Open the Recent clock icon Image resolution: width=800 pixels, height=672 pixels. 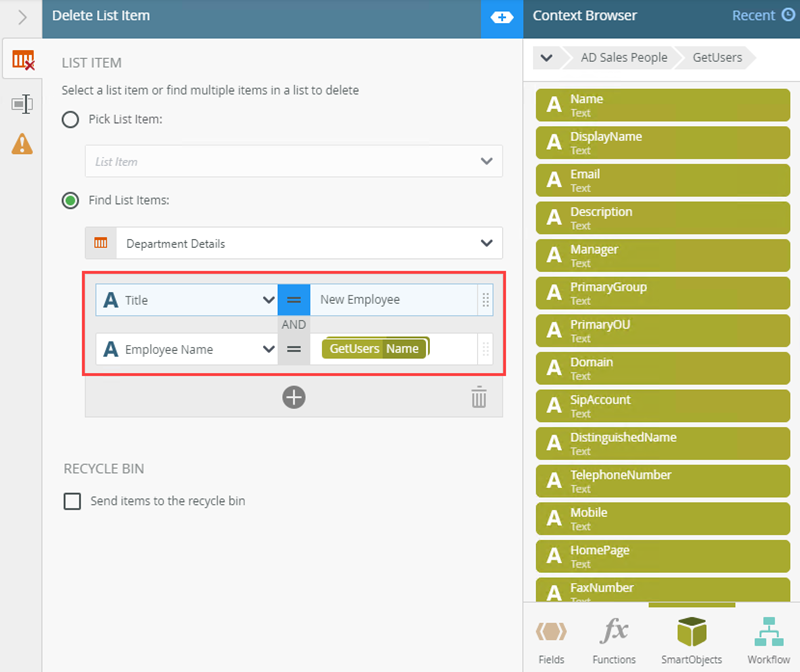(x=788, y=15)
